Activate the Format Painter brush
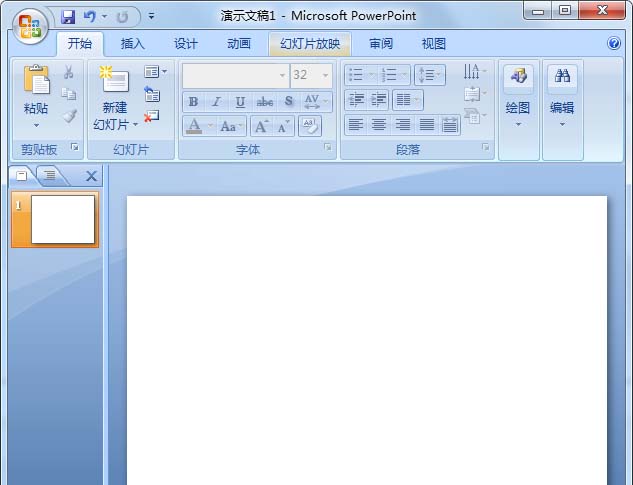Screen dimensions: 633x485 (70, 116)
